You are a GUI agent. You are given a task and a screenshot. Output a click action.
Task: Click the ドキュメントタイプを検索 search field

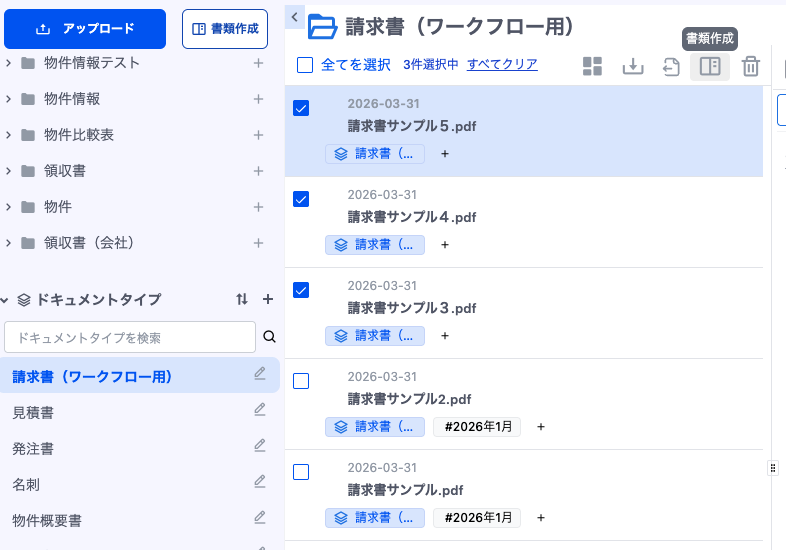click(x=130, y=337)
